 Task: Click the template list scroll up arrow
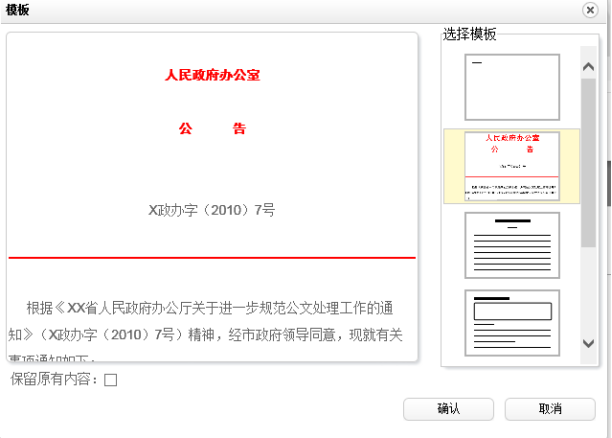coord(588,67)
